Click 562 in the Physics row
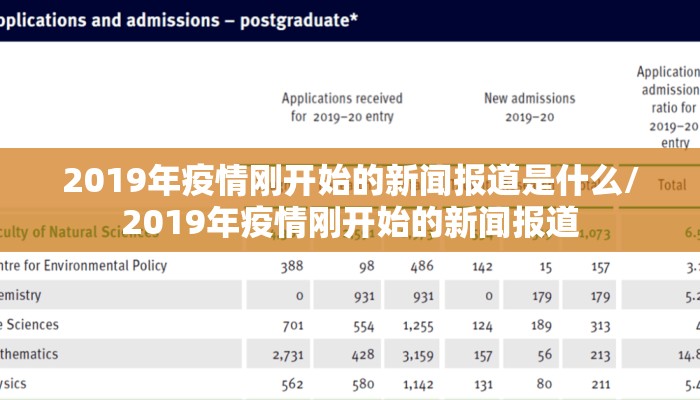The width and height of the screenshot is (700, 400). pyautogui.click(x=292, y=384)
